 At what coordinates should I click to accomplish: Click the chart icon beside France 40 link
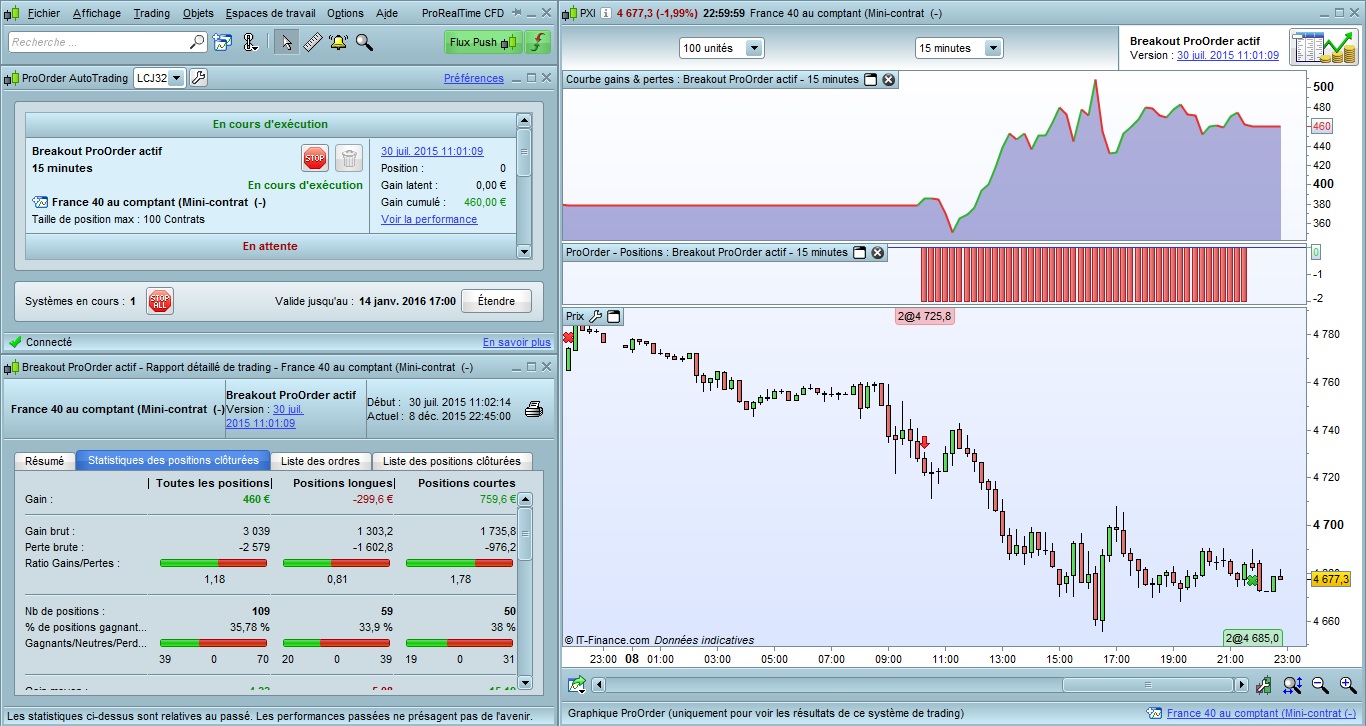(x=1154, y=713)
